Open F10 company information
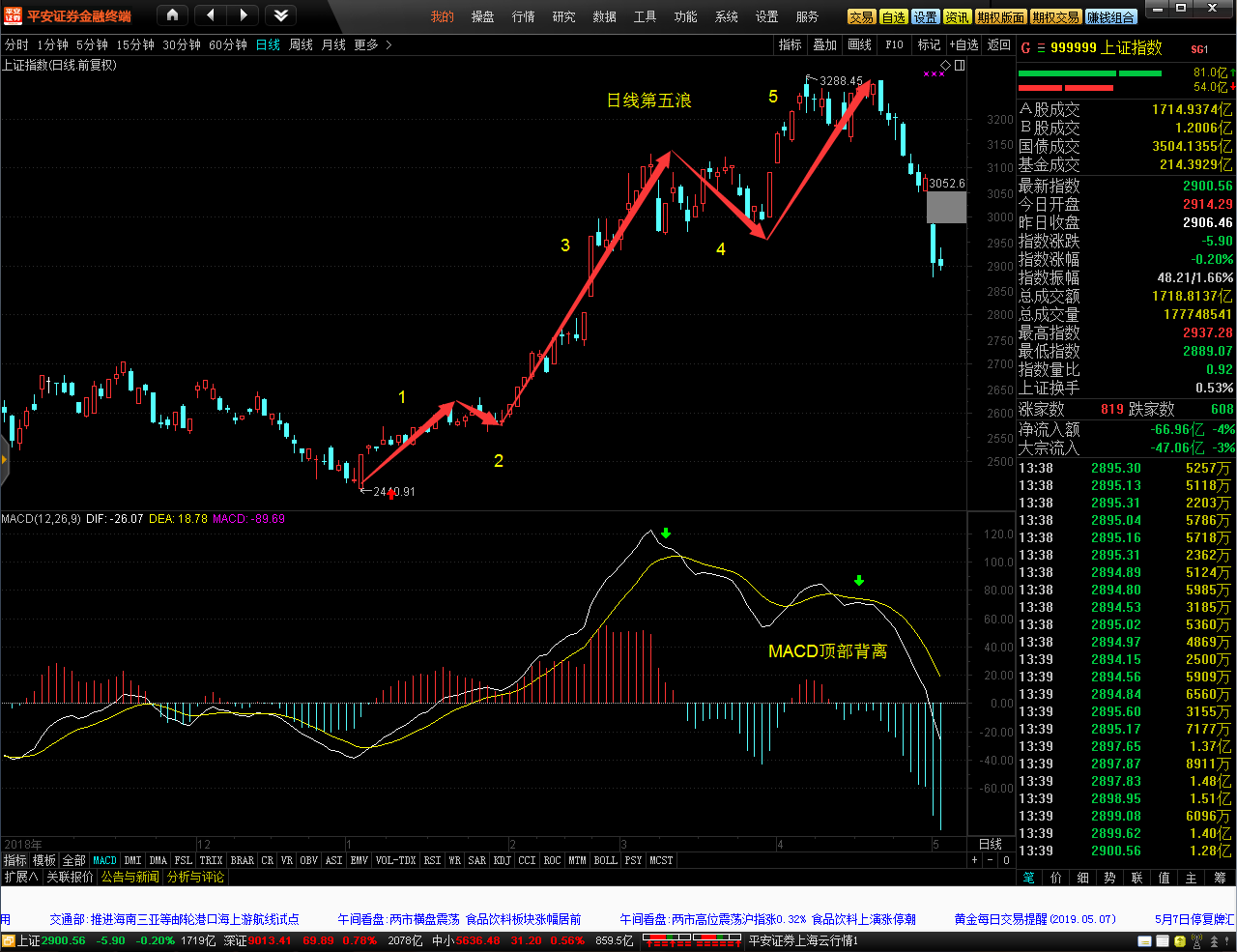The image size is (1237, 952). click(x=894, y=45)
